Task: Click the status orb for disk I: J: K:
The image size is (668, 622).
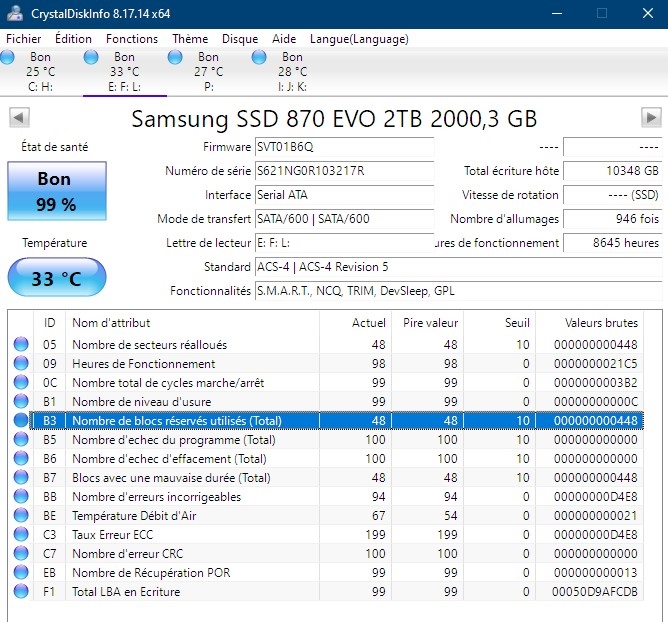Action: tap(259, 57)
